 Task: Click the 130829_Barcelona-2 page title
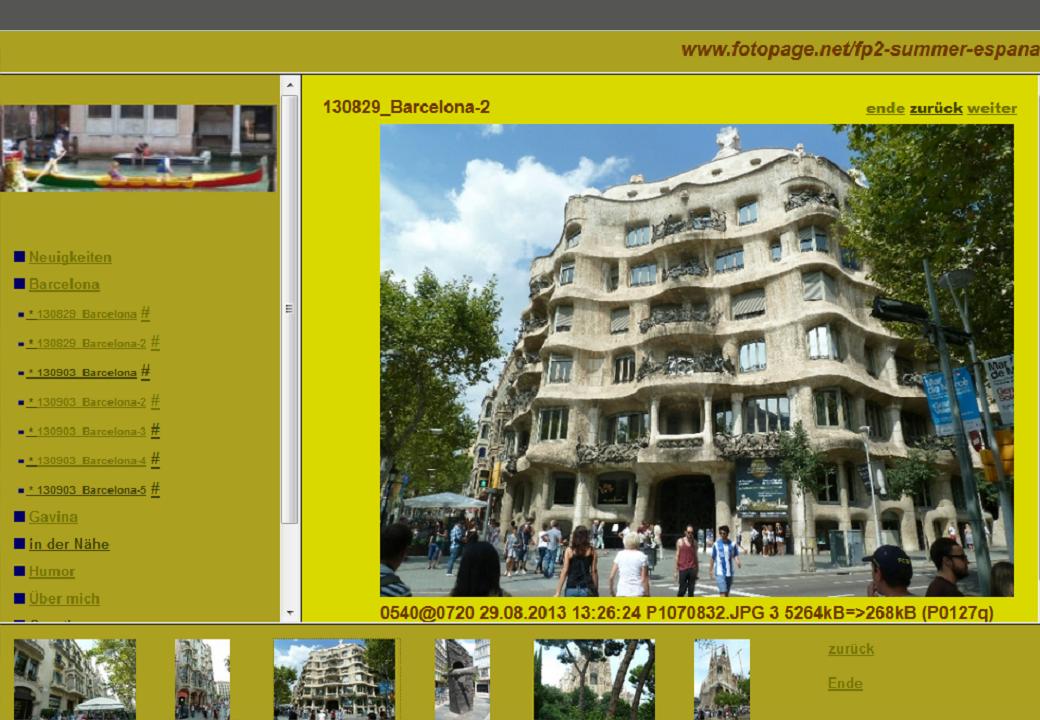point(407,107)
